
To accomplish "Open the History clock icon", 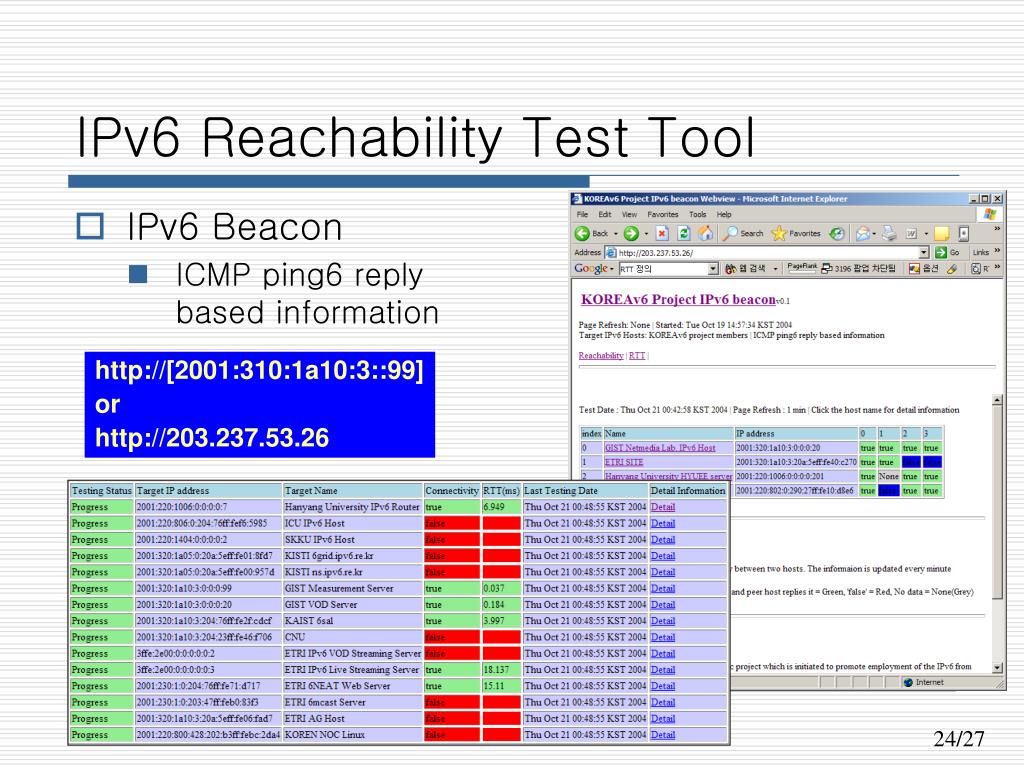I will coord(837,233).
